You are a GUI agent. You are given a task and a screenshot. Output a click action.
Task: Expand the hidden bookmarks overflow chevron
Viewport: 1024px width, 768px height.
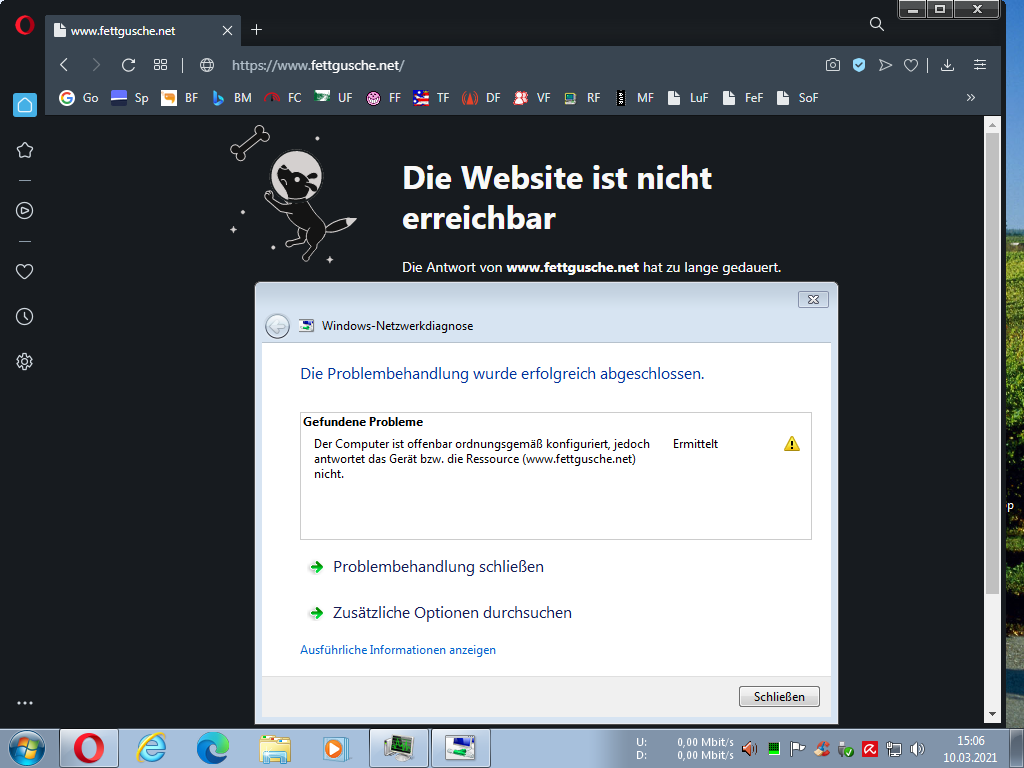tap(970, 98)
